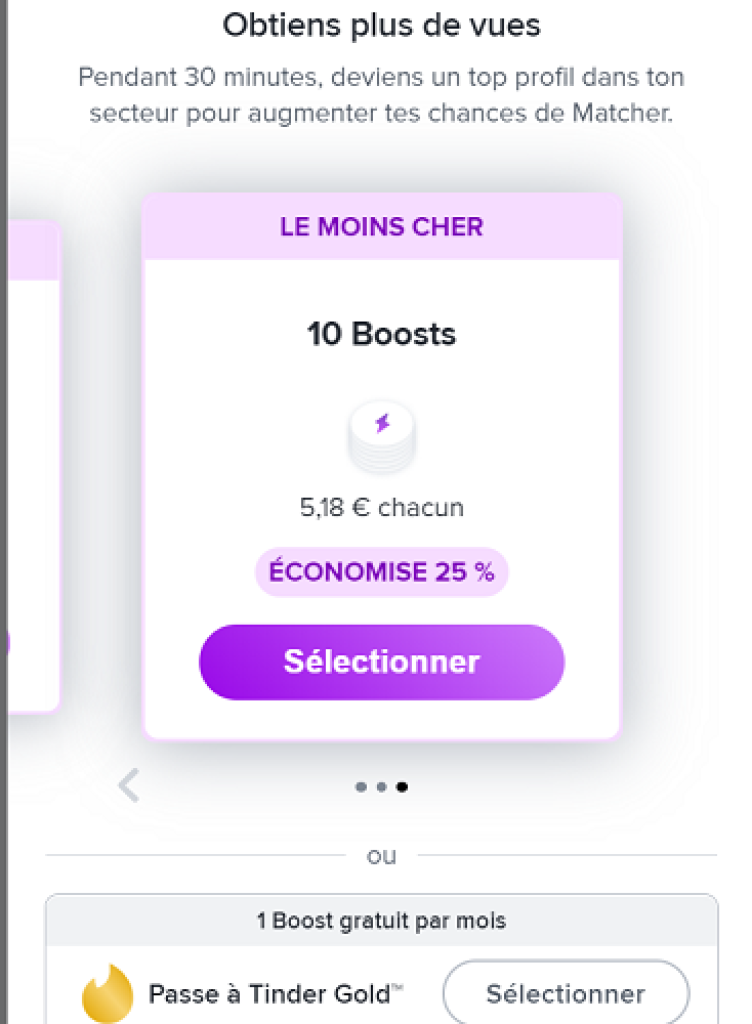The width and height of the screenshot is (752, 1024).
Task: Click the ou divider between offers
Action: [381, 856]
